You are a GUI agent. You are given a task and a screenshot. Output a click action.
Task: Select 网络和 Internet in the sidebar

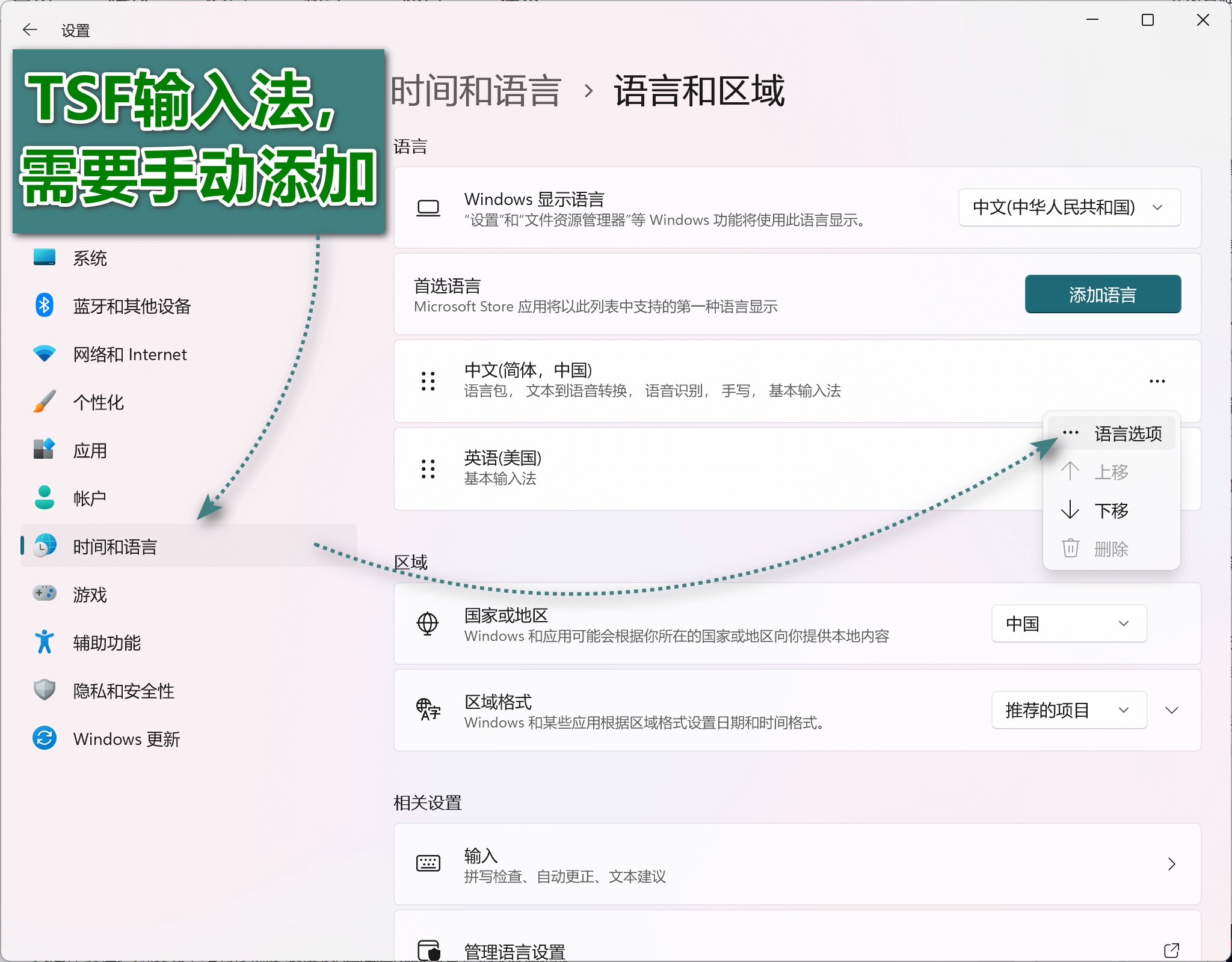tap(189, 354)
